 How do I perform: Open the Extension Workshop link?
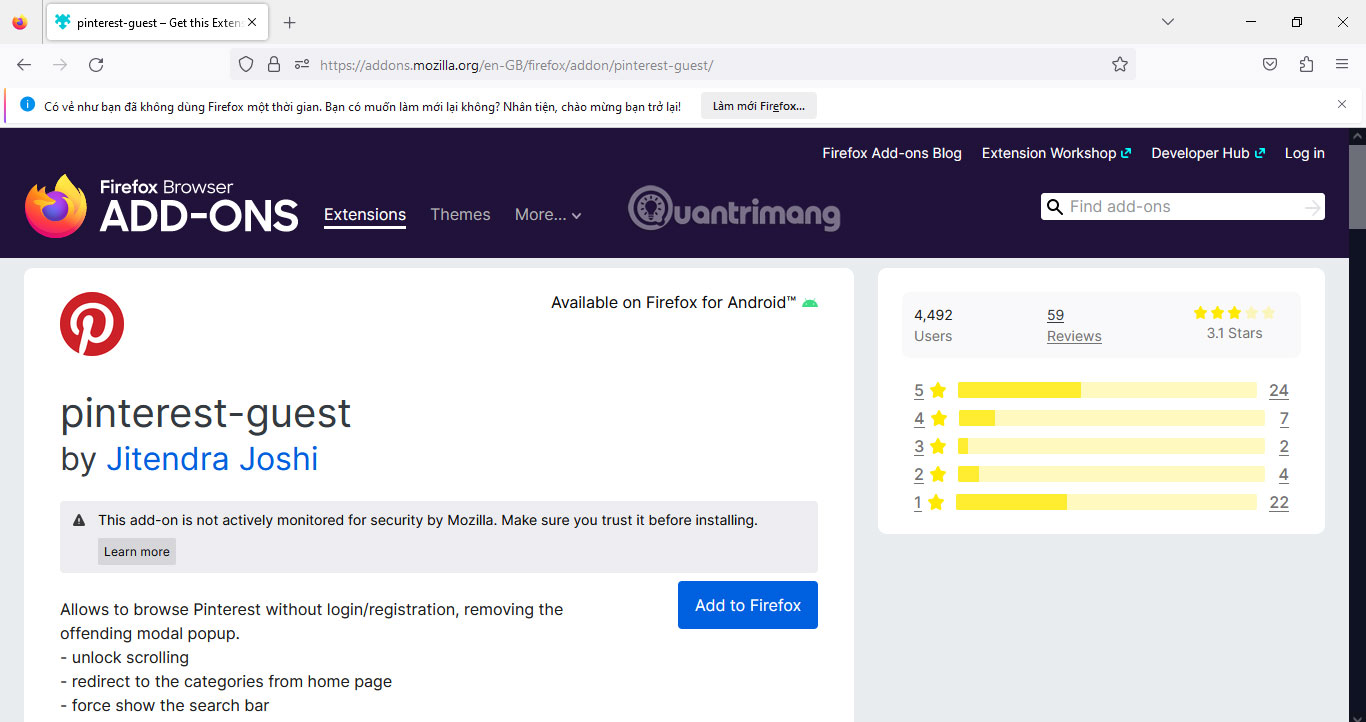1056,153
